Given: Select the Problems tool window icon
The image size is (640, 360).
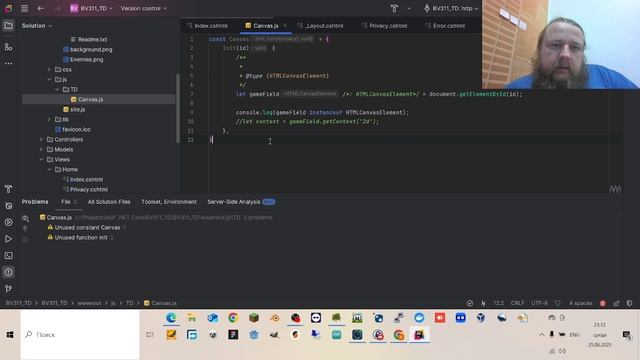Looking at the screenshot, I should click(x=8, y=272).
